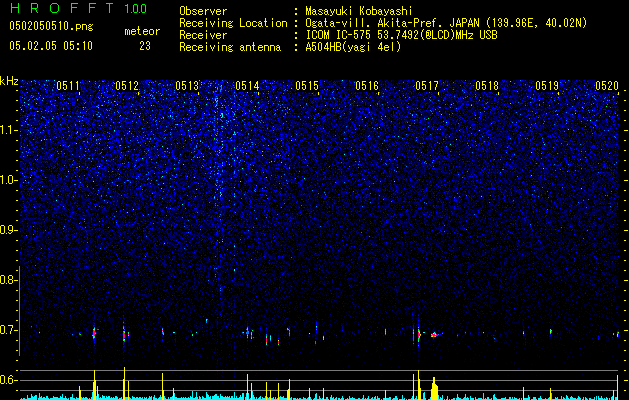Click the 0.8 kHz axis label
The width and height of the screenshot is (629, 400).
click(x=9, y=280)
